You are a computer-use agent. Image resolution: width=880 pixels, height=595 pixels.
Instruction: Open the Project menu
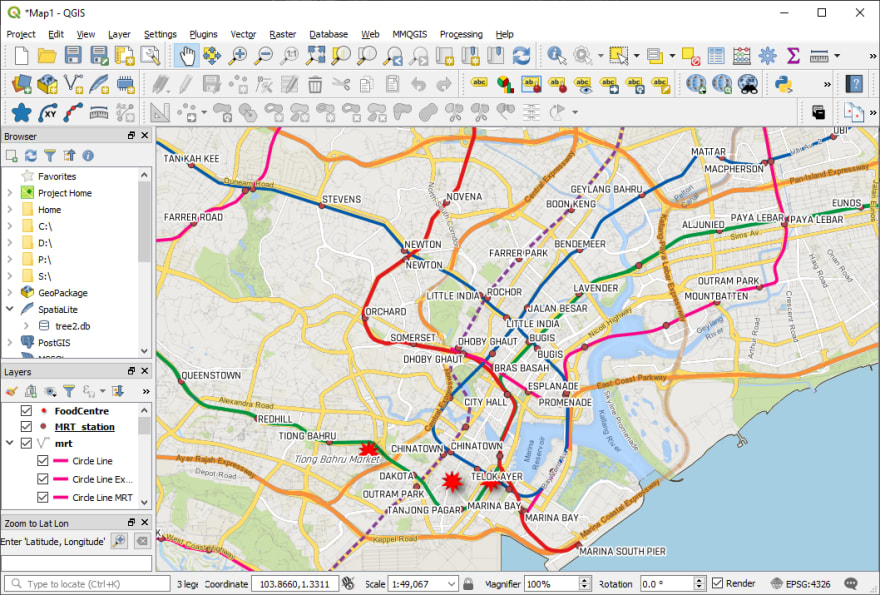(x=21, y=34)
